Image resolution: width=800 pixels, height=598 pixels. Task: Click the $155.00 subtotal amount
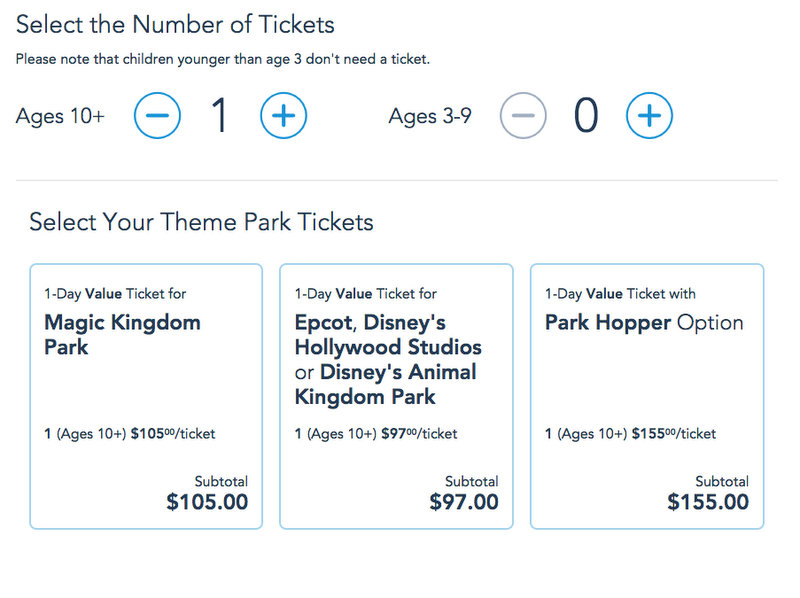click(708, 502)
